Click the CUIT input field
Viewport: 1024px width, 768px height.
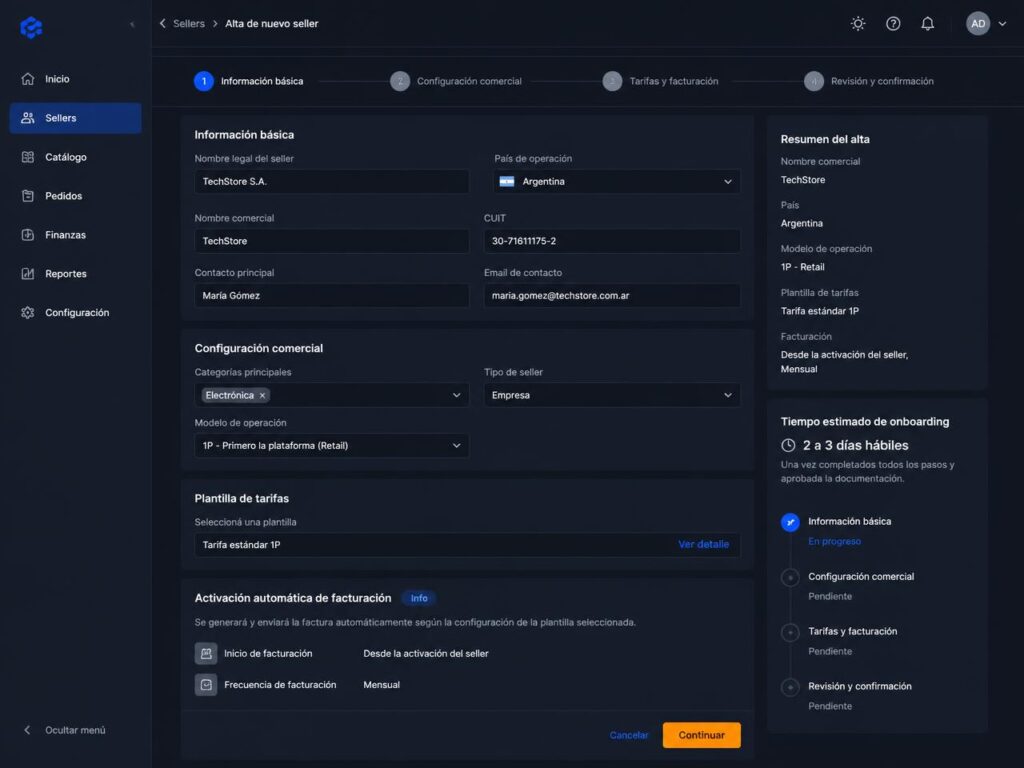coord(612,241)
